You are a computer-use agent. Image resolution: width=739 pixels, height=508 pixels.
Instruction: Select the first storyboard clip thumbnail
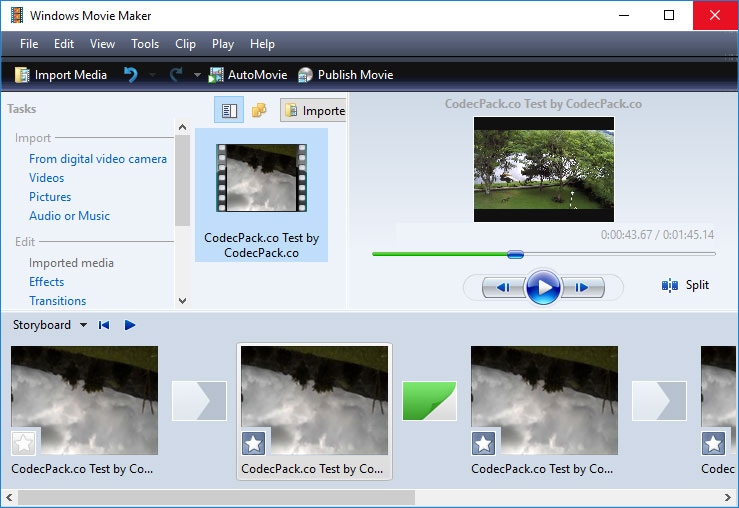84,401
